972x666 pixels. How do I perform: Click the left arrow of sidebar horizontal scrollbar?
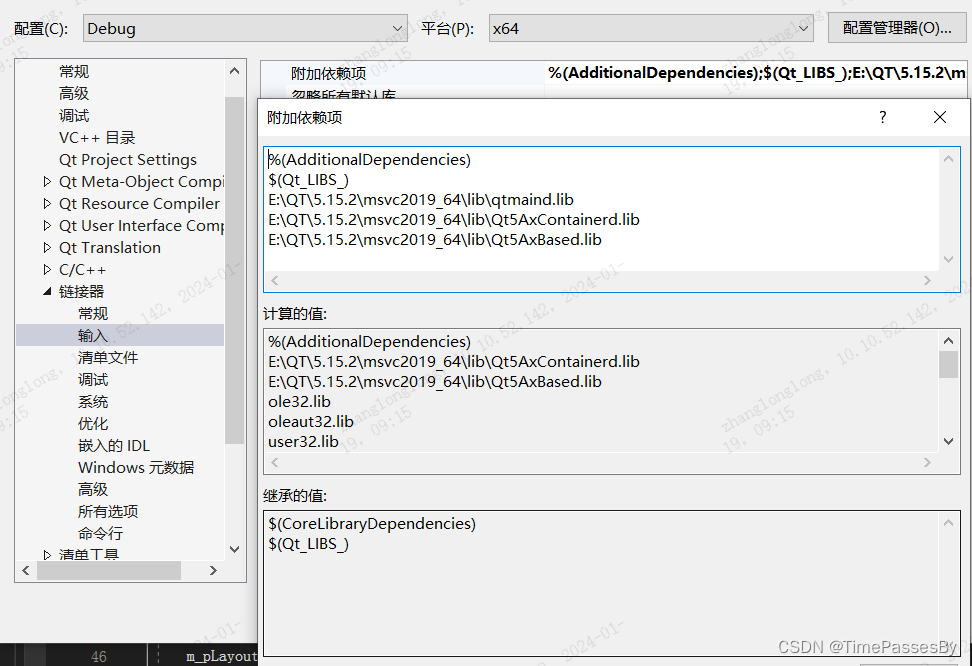click(x=25, y=570)
